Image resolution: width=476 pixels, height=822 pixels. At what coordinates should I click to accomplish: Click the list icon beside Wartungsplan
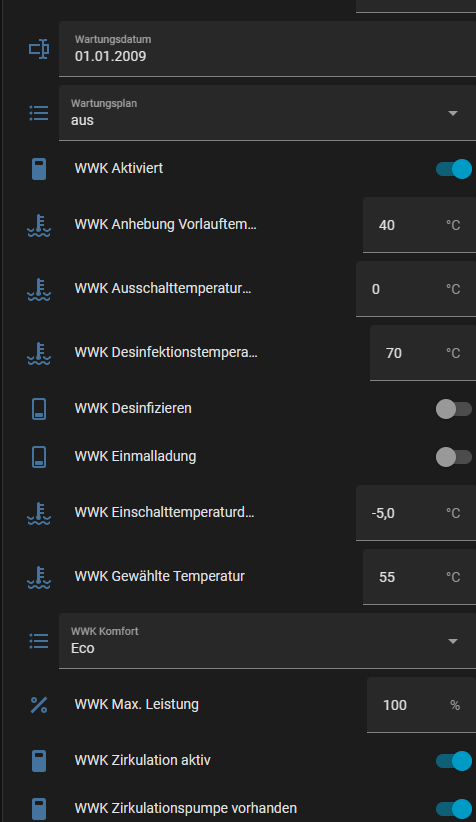click(39, 113)
